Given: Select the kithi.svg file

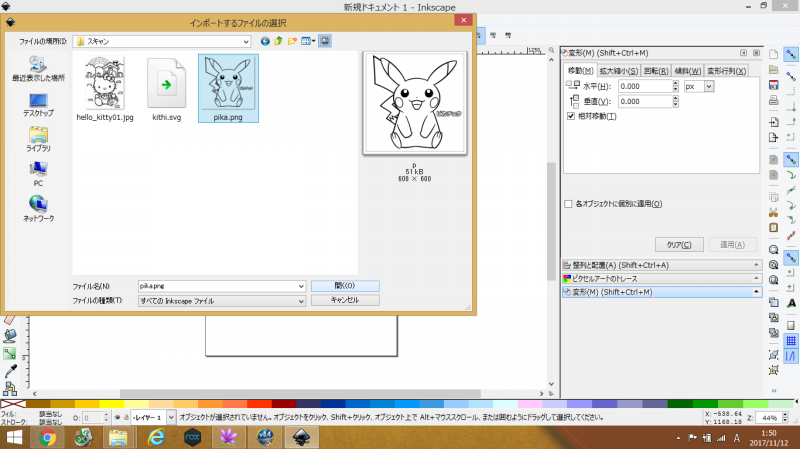Looking at the screenshot, I should pyautogui.click(x=166, y=88).
